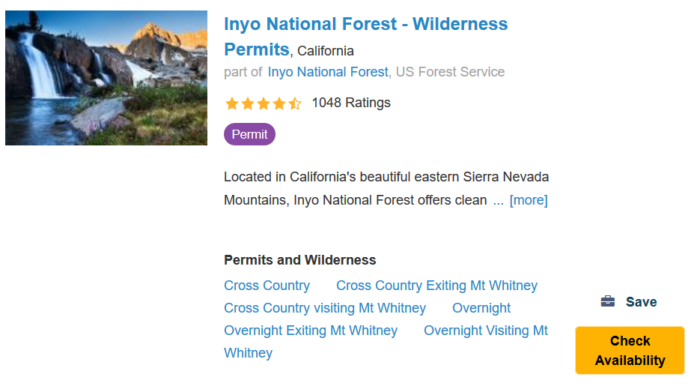
Task: Select the Cross Country permit link
Action: click(x=267, y=285)
